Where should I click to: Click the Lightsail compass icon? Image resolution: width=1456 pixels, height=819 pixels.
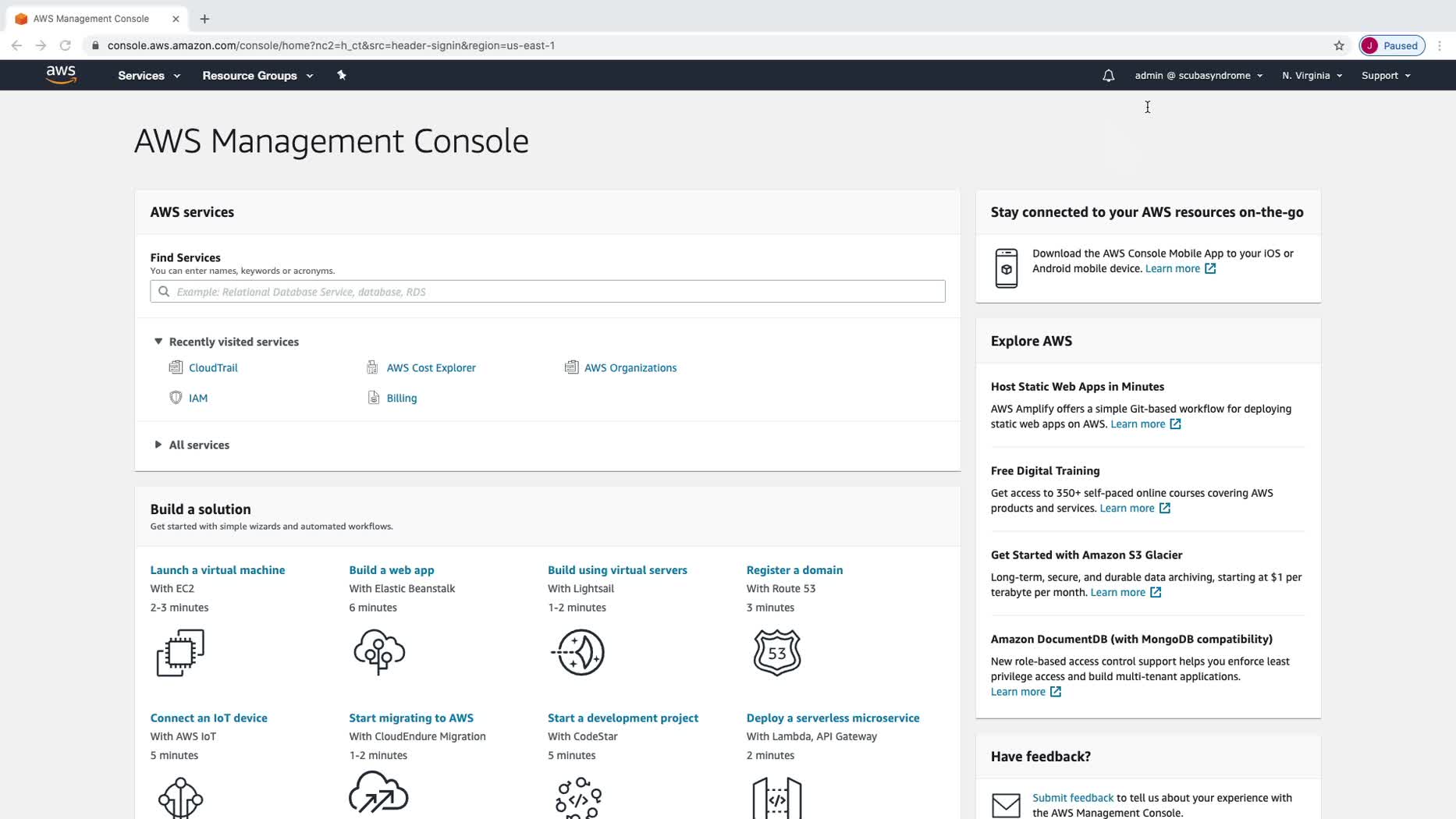[578, 652]
